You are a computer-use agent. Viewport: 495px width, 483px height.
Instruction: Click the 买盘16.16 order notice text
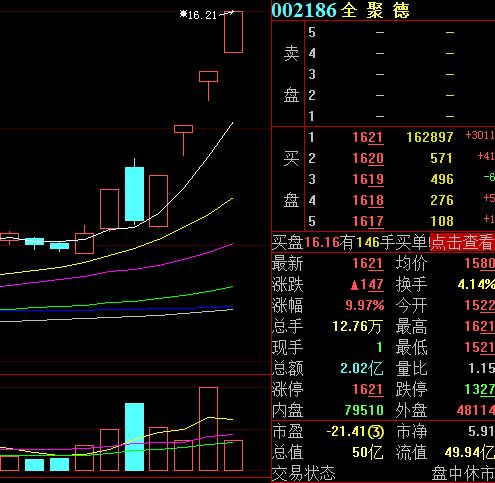click(350, 242)
